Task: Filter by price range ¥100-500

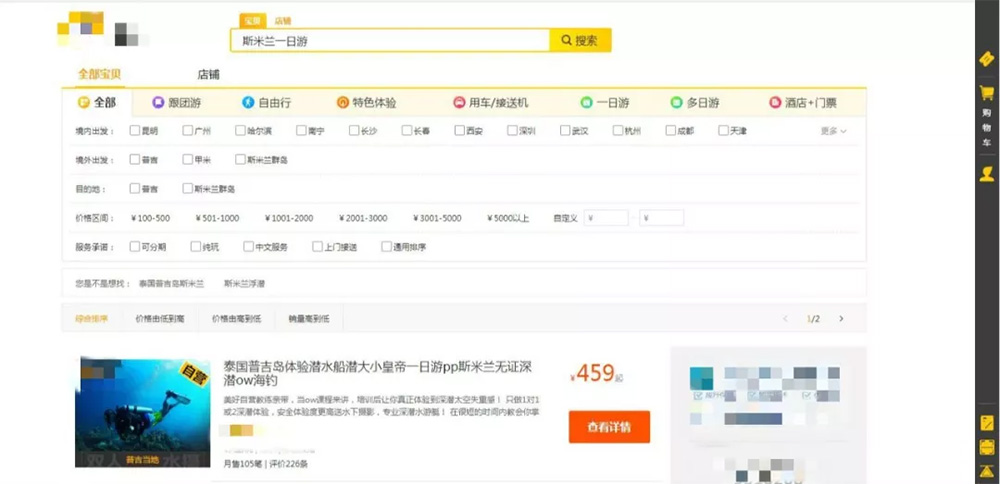Action: pyautogui.click(x=151, y=218)
